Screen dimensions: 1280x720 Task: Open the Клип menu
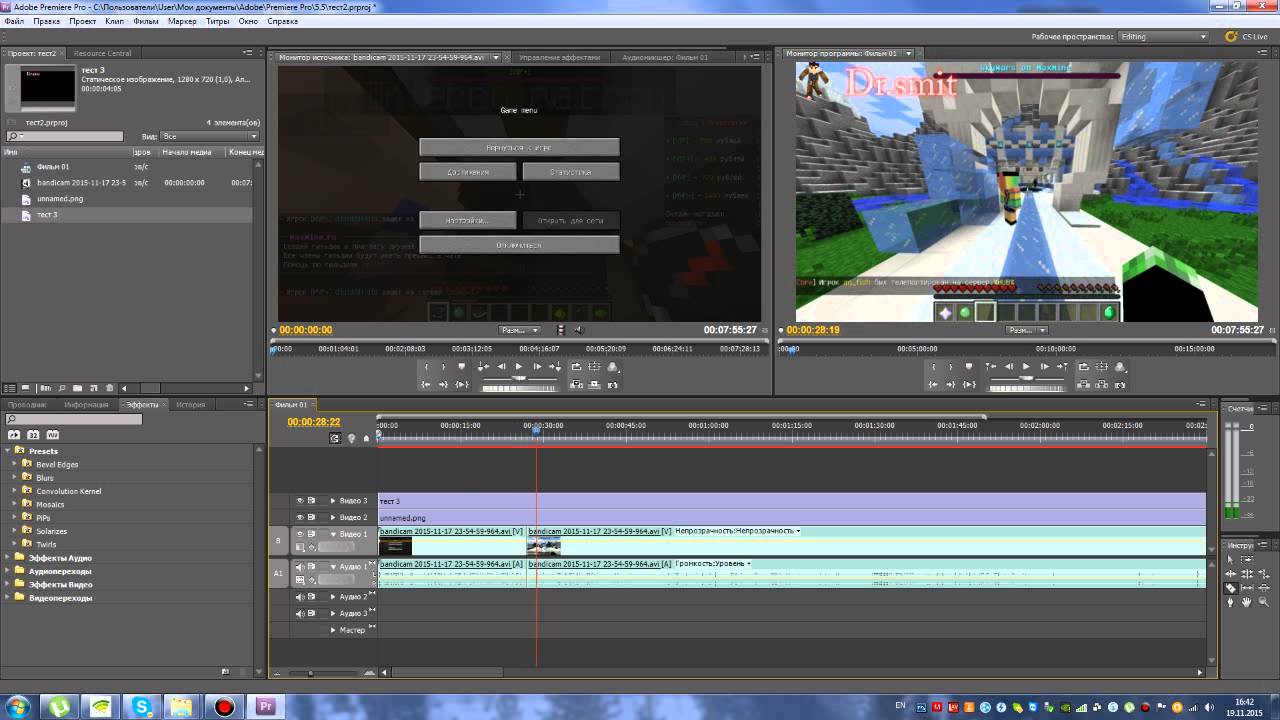tap(114, 21)
